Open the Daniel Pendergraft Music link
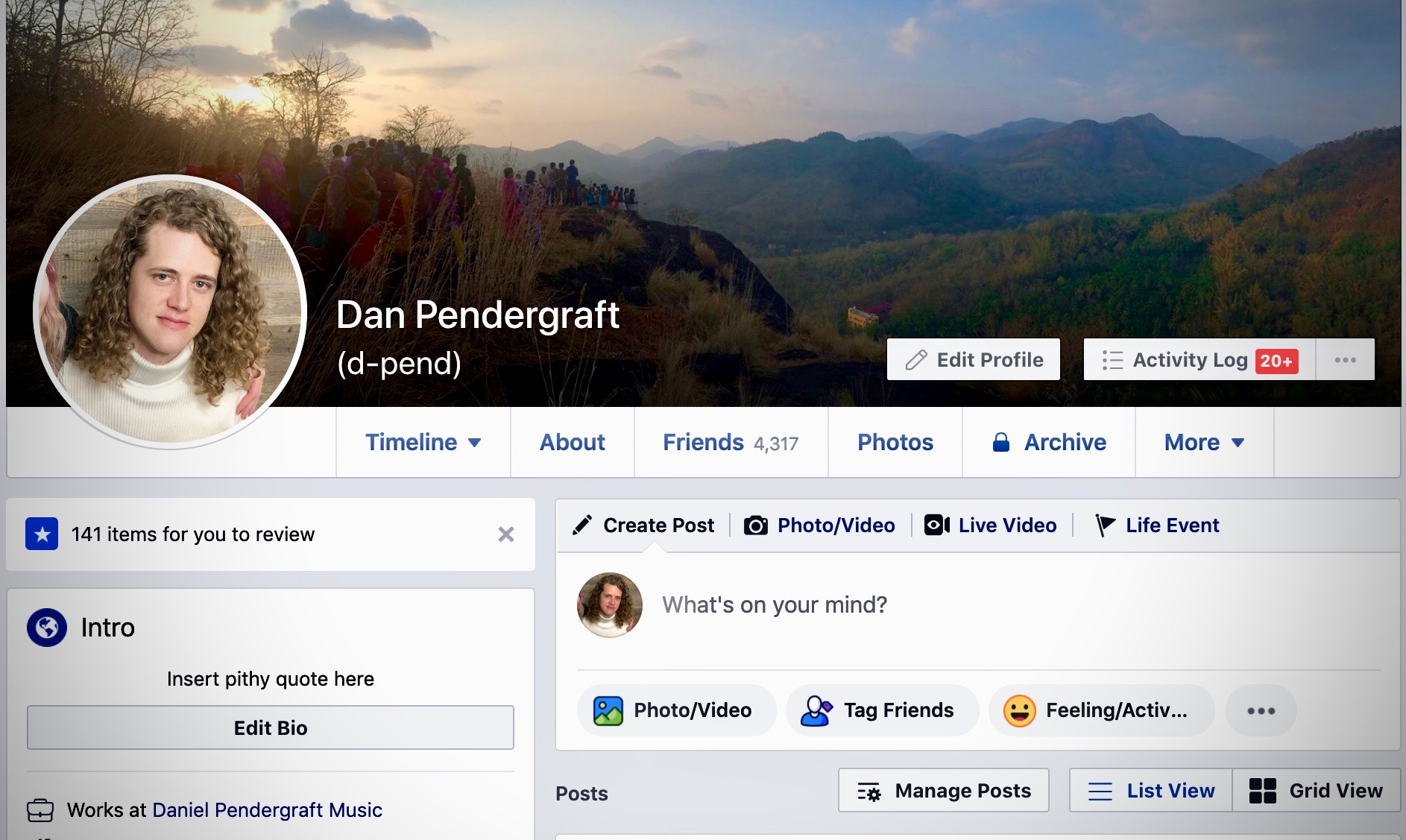This screenshot has width=1406, height=840. (x=267, y=810)
